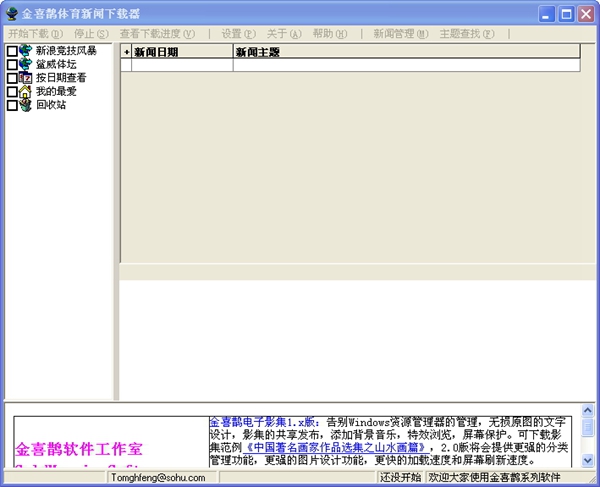Check the 新浪竞技风暴 checkbox
Viewport: 600px width, 487px height.
12,51
